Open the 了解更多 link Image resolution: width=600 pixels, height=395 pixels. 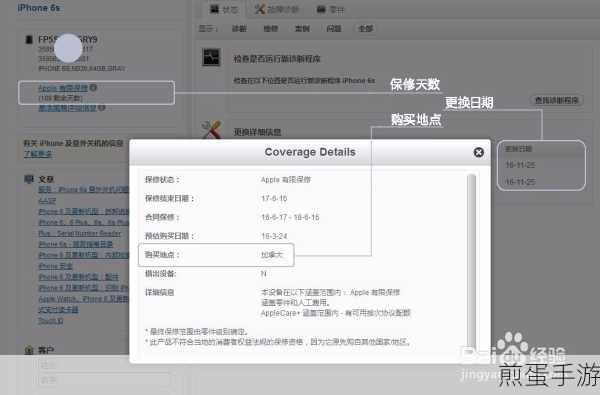38,154
